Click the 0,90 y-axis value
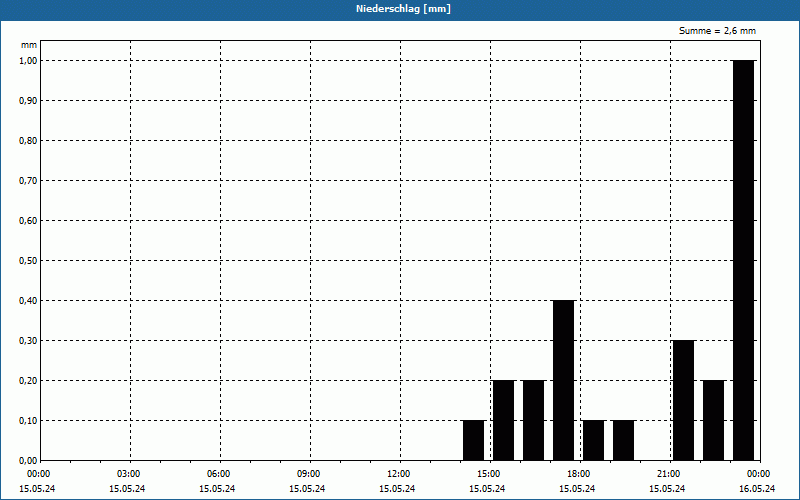The width and height of the screenshot is (800, 500). (29, 101)
